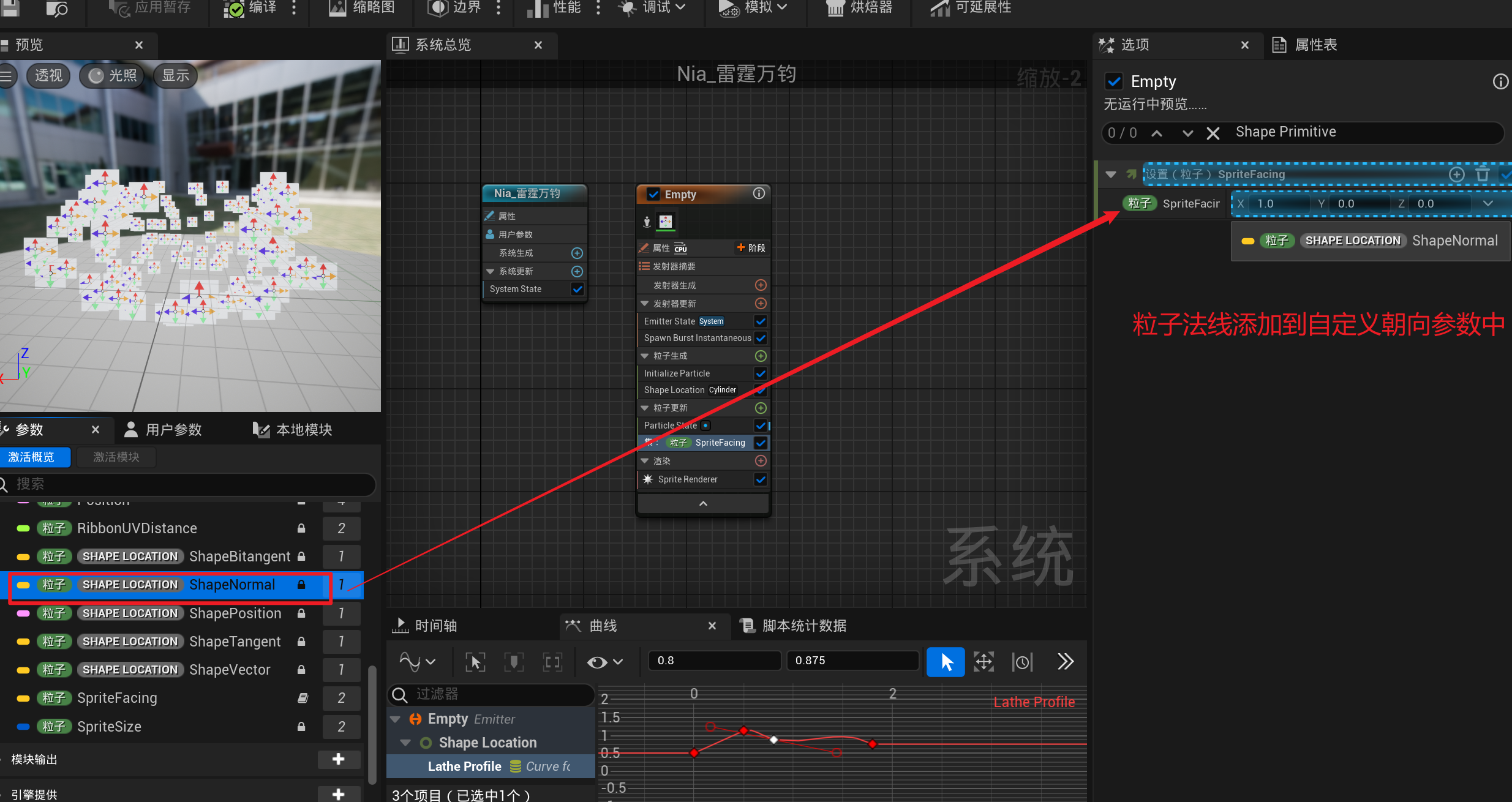The height and width of the screenshot is (802, 1512).
Task: Click the Active Modules button
Action: (116, 457)
